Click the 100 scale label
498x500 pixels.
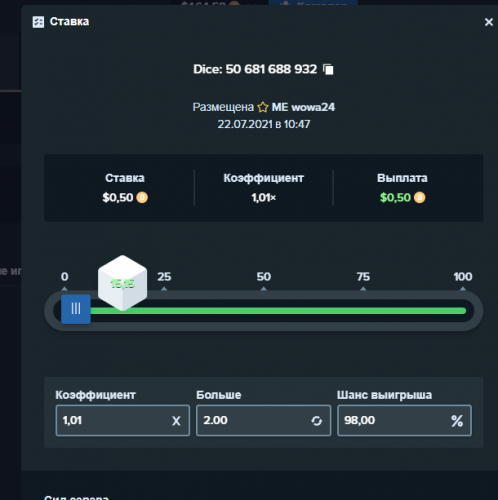point(463,277)
